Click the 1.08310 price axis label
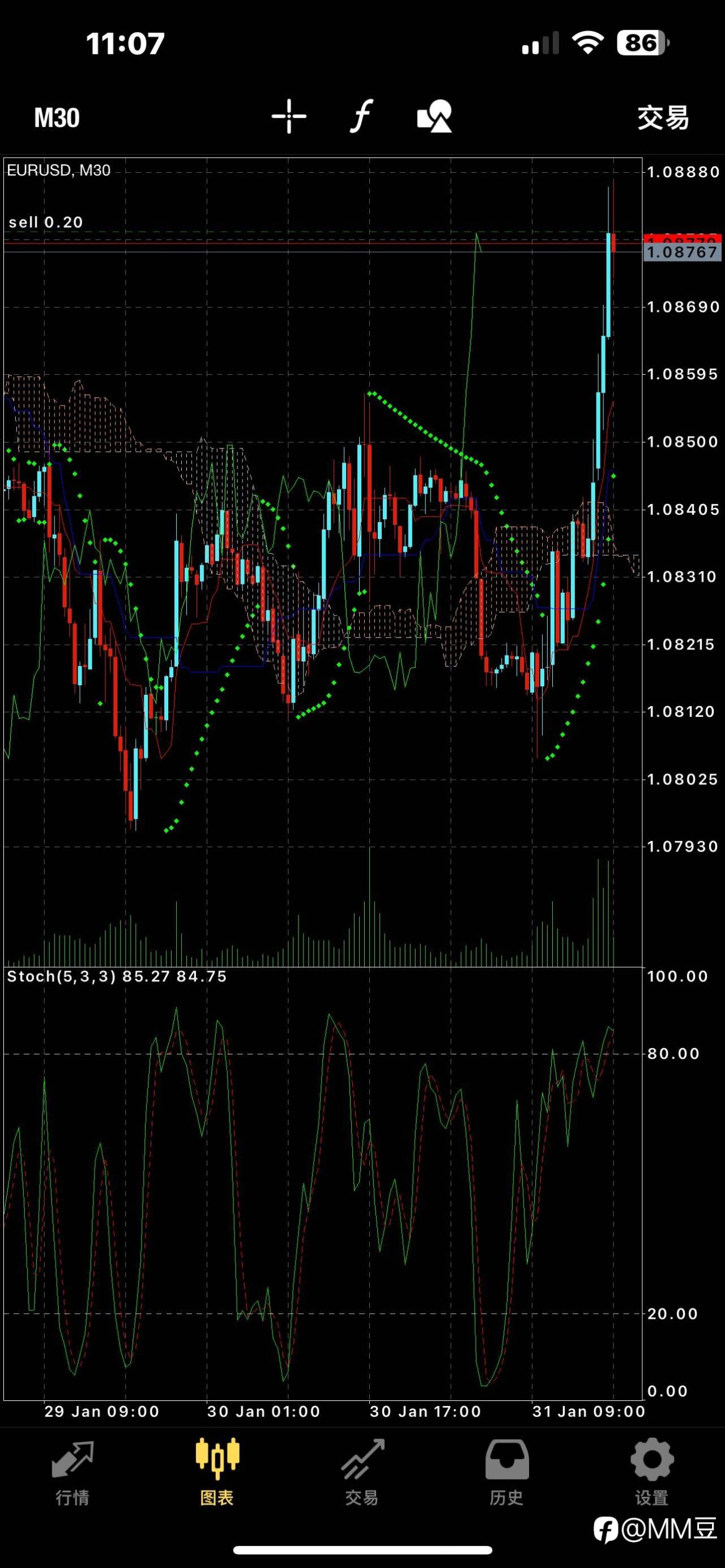The image size is (725, 1568). pyautogui.click(x=683, y=576)
